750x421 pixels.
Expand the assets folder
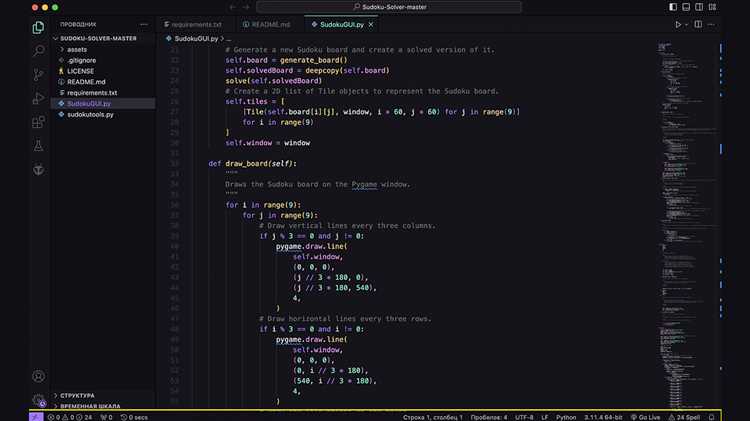(77, 49)
